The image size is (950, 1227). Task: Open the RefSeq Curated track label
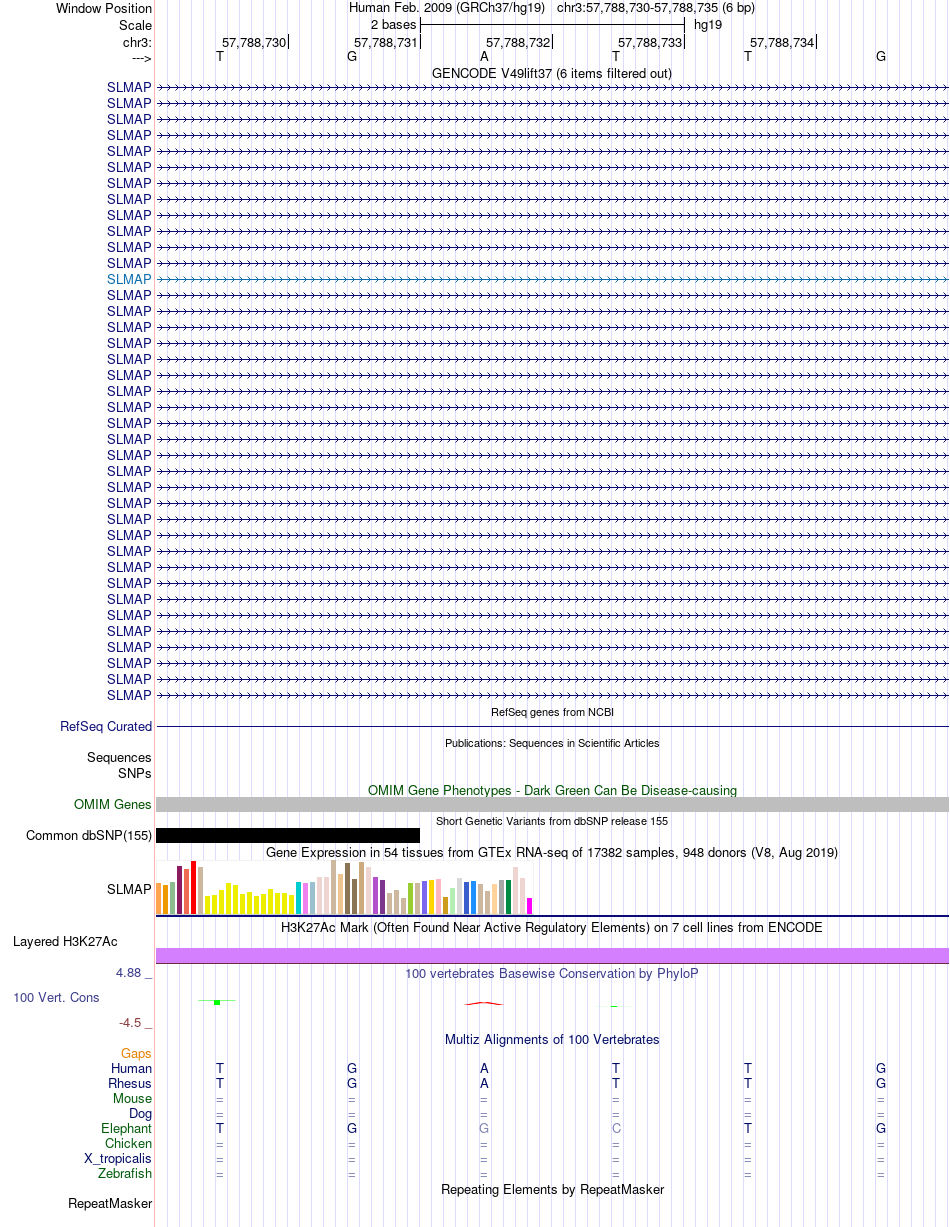click(x=106, y=727)
